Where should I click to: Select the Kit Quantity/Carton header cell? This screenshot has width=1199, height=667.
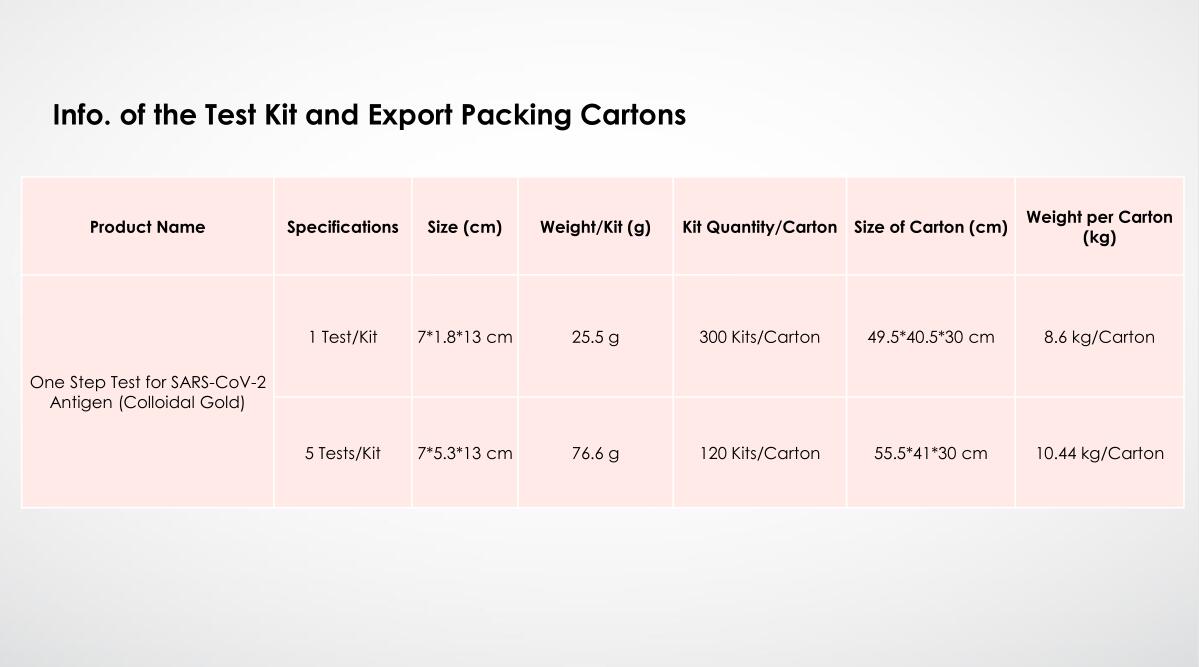tap(760, 227)
